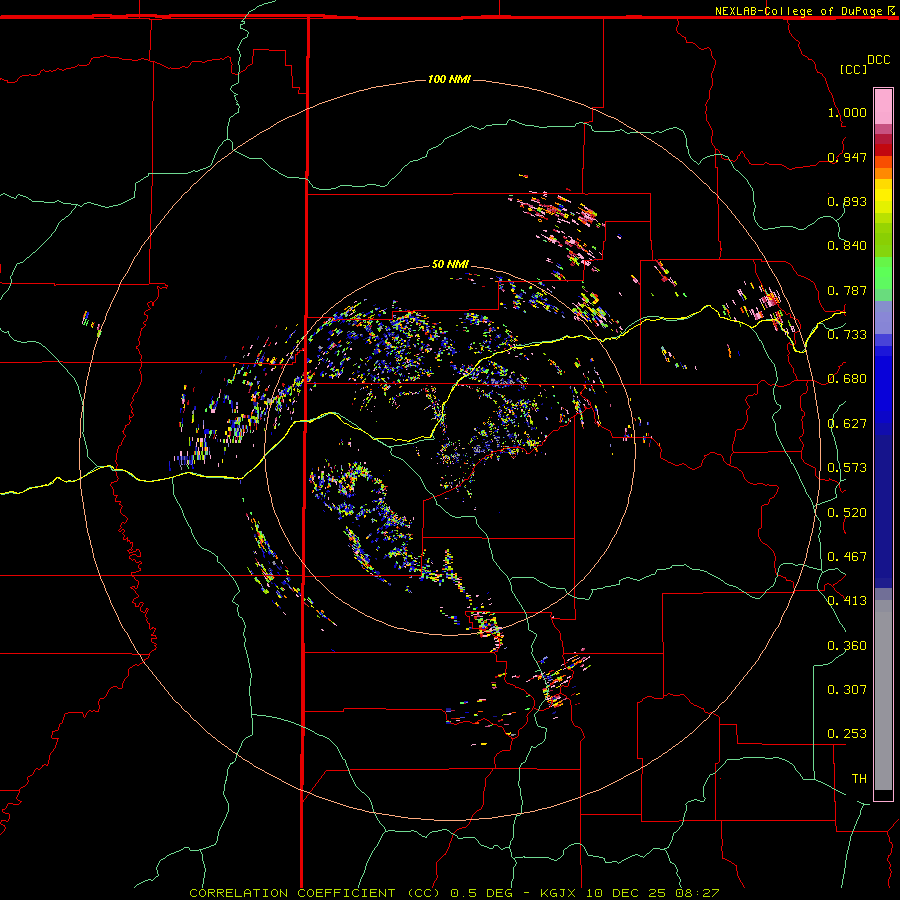Screen dimensions: 900x900
Task: Click the 0.413 scale value
Action: coord(847,601)
